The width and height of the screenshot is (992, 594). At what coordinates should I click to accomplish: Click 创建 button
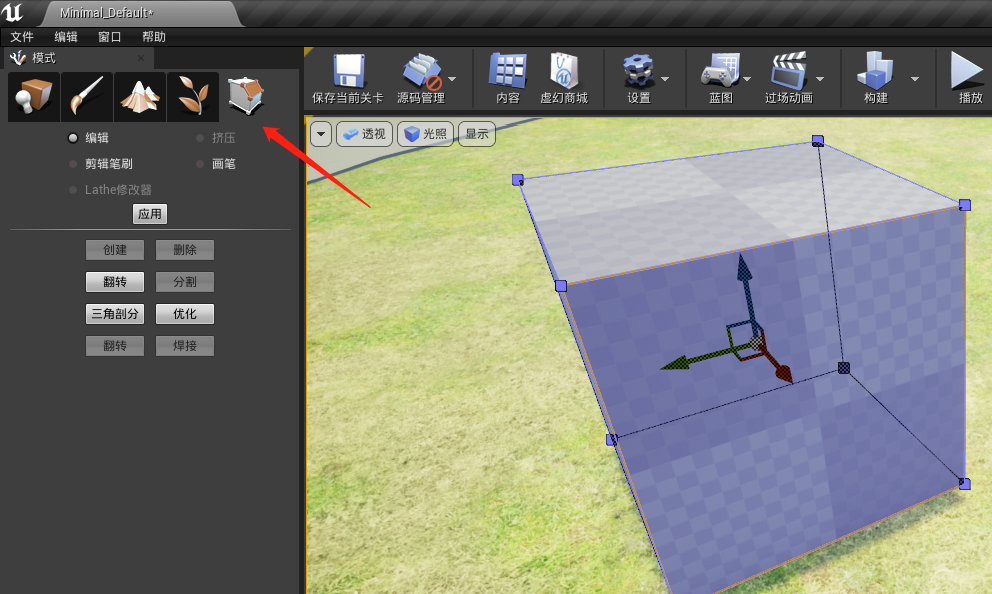[115, 250]
